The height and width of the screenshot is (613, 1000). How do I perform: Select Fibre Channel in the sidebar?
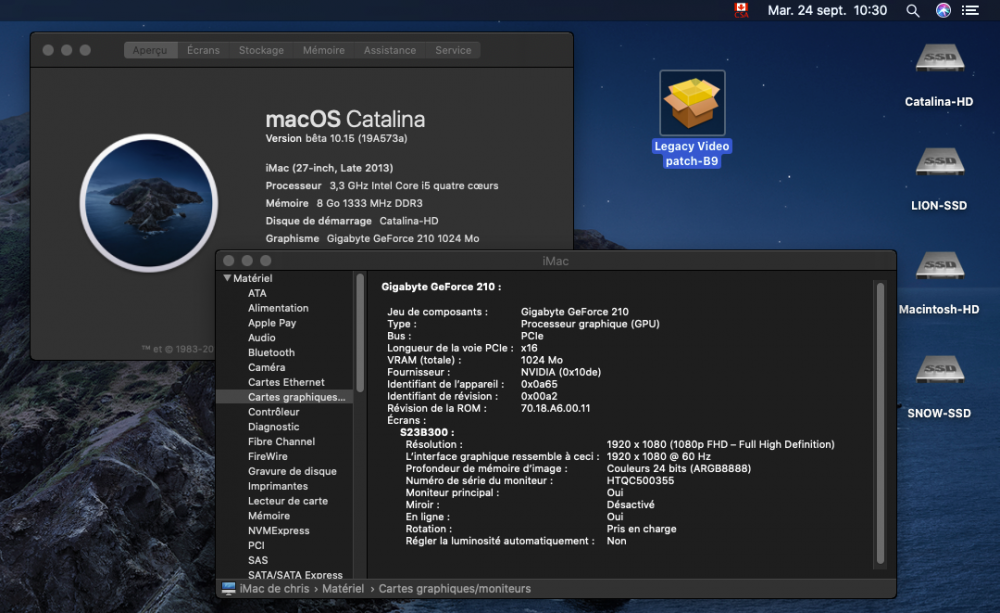(281, 441)
